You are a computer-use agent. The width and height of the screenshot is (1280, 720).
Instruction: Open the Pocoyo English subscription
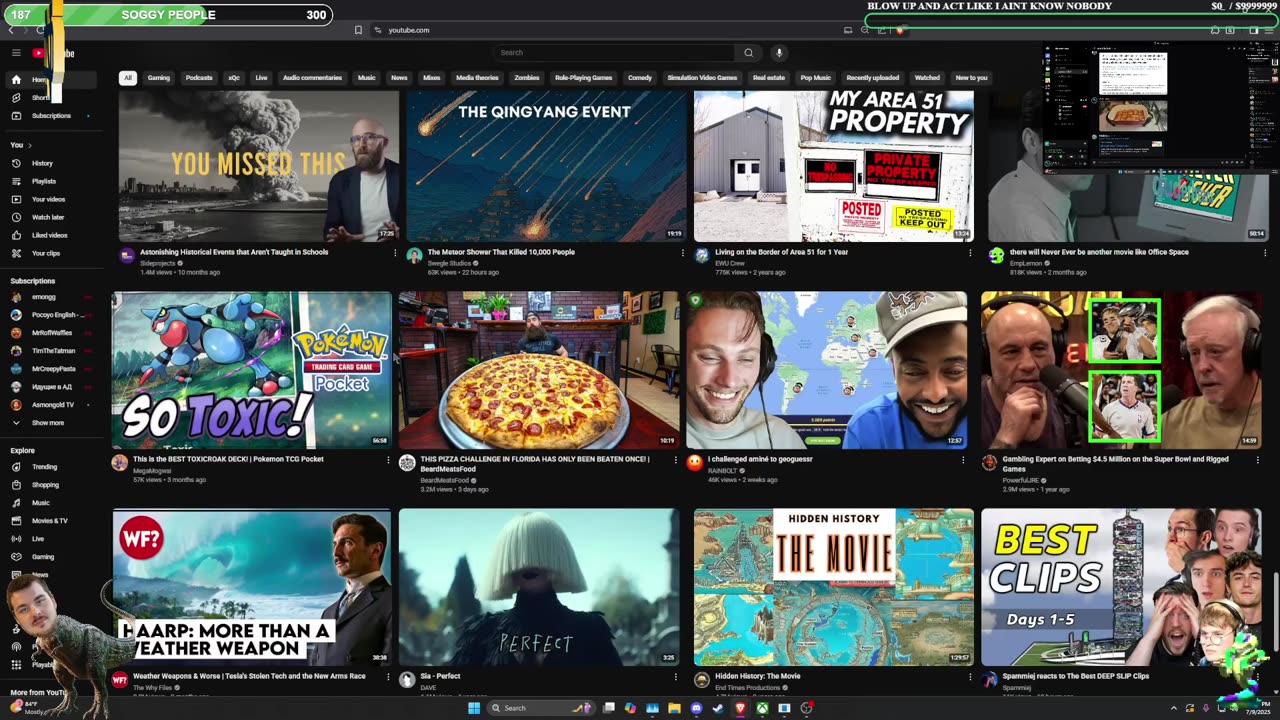click(55, 315)
